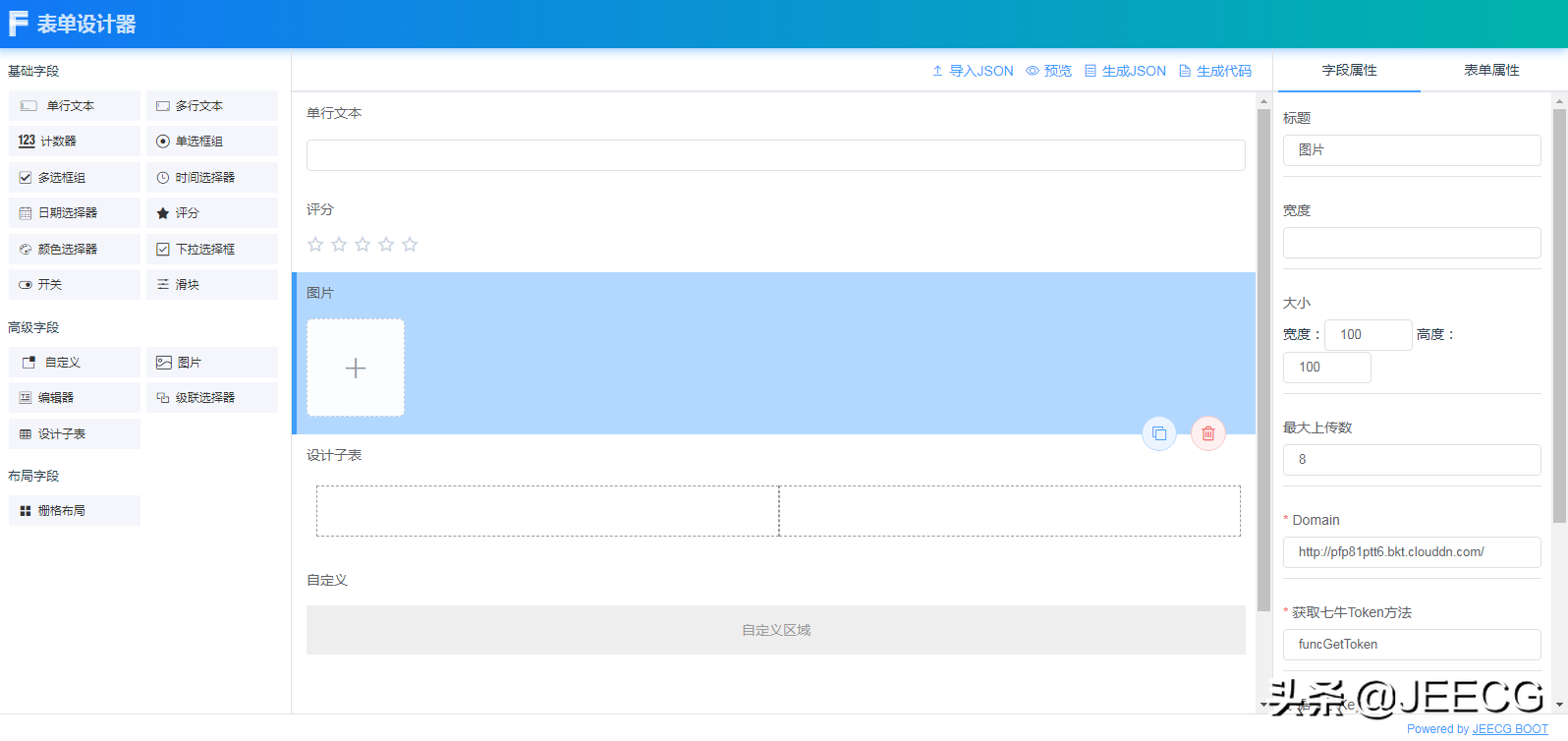
Task: Click the 多行文本 field icon
Action: tap(163, 106)
